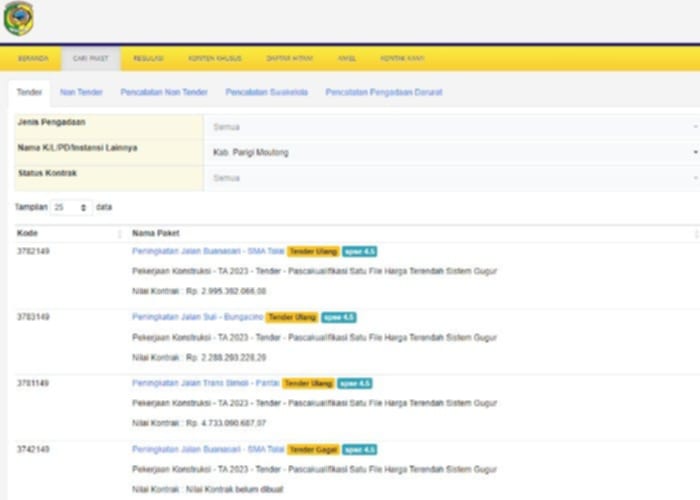Click Tender Ulang badge on Sui - Bungacino row
The image size is (700, 500).
point(292,317)
